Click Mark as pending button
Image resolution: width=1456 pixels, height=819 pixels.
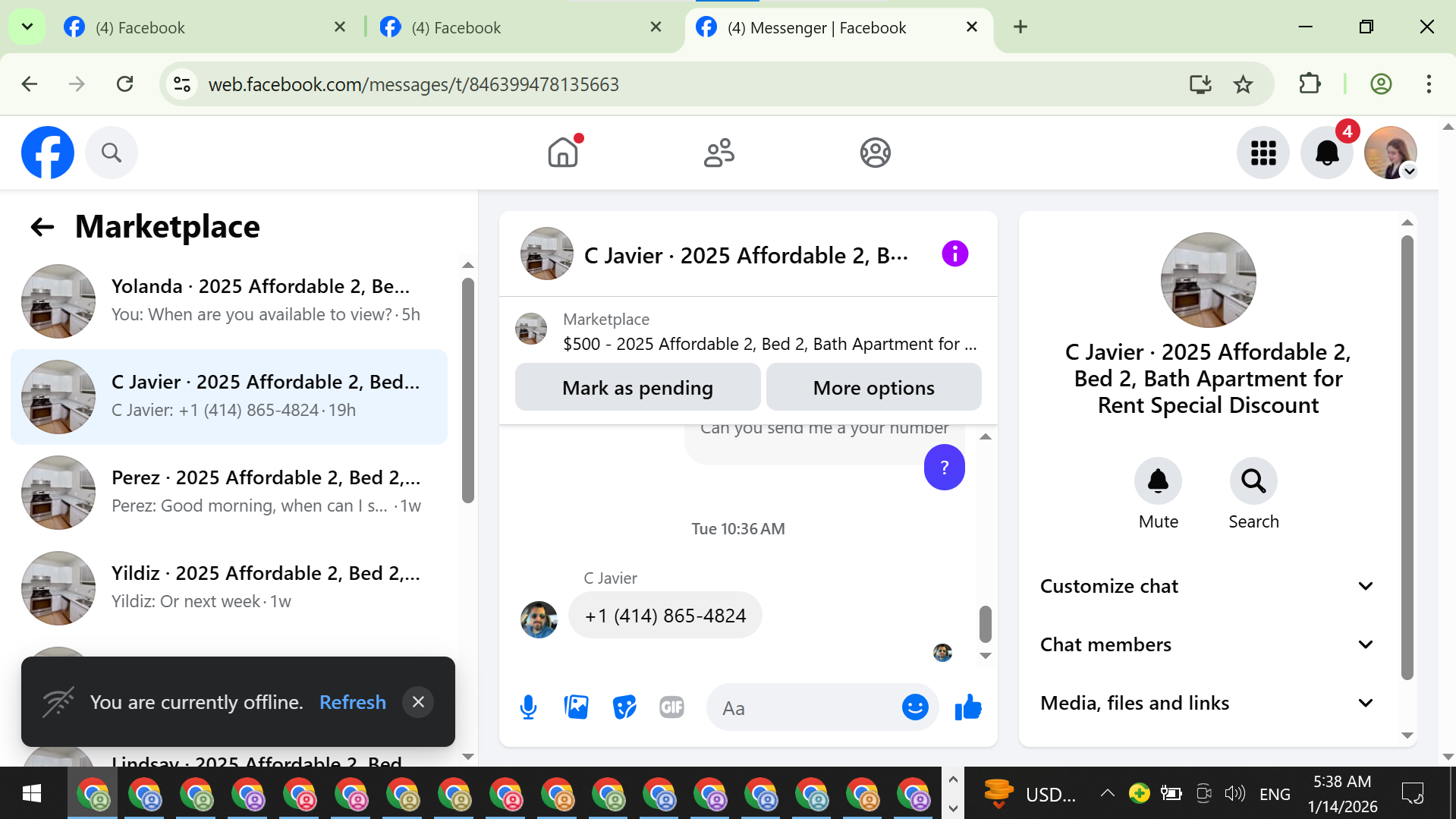(637, 387)
